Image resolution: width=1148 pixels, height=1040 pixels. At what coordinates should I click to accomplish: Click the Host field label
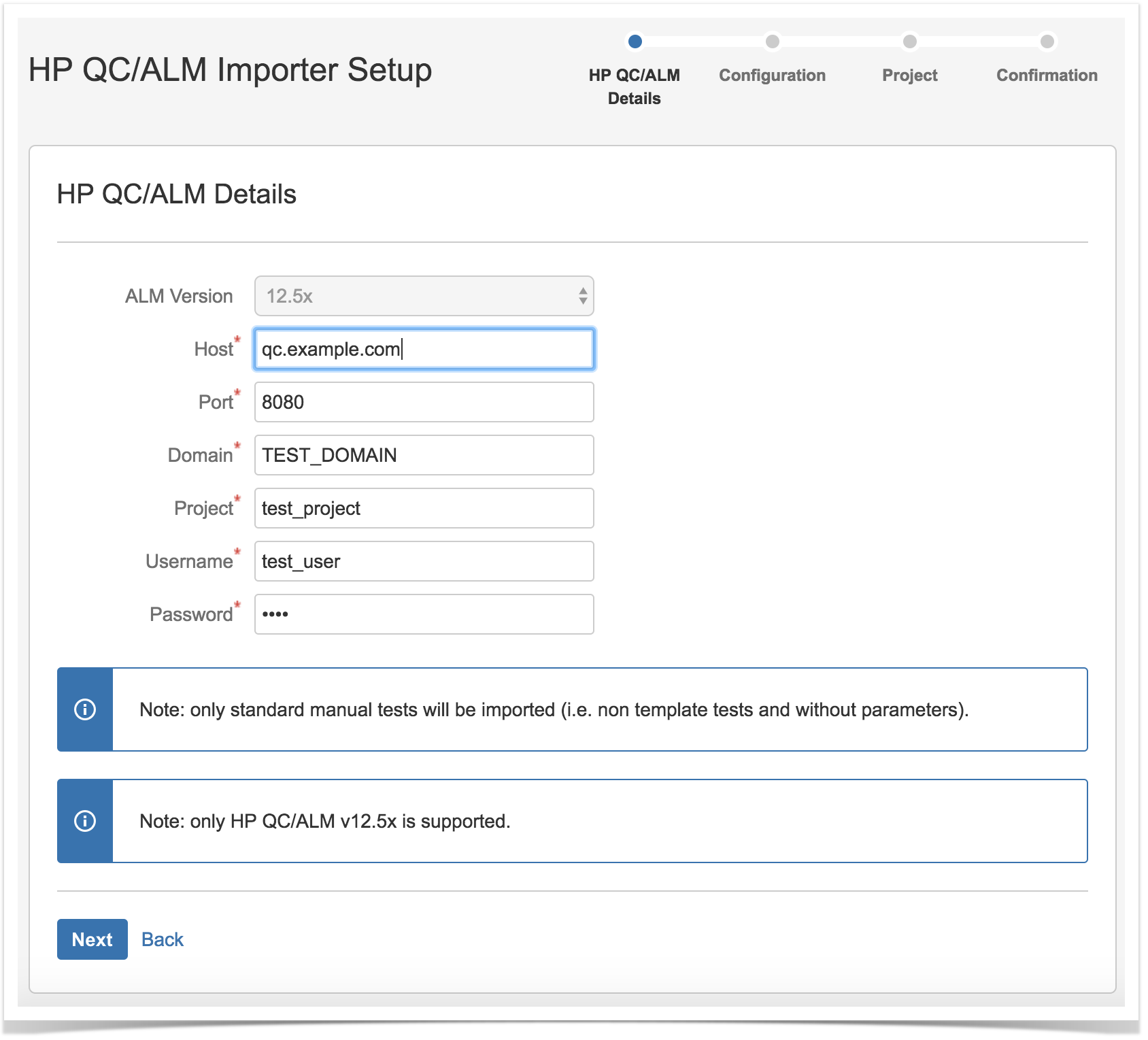(x=214, y=349)
